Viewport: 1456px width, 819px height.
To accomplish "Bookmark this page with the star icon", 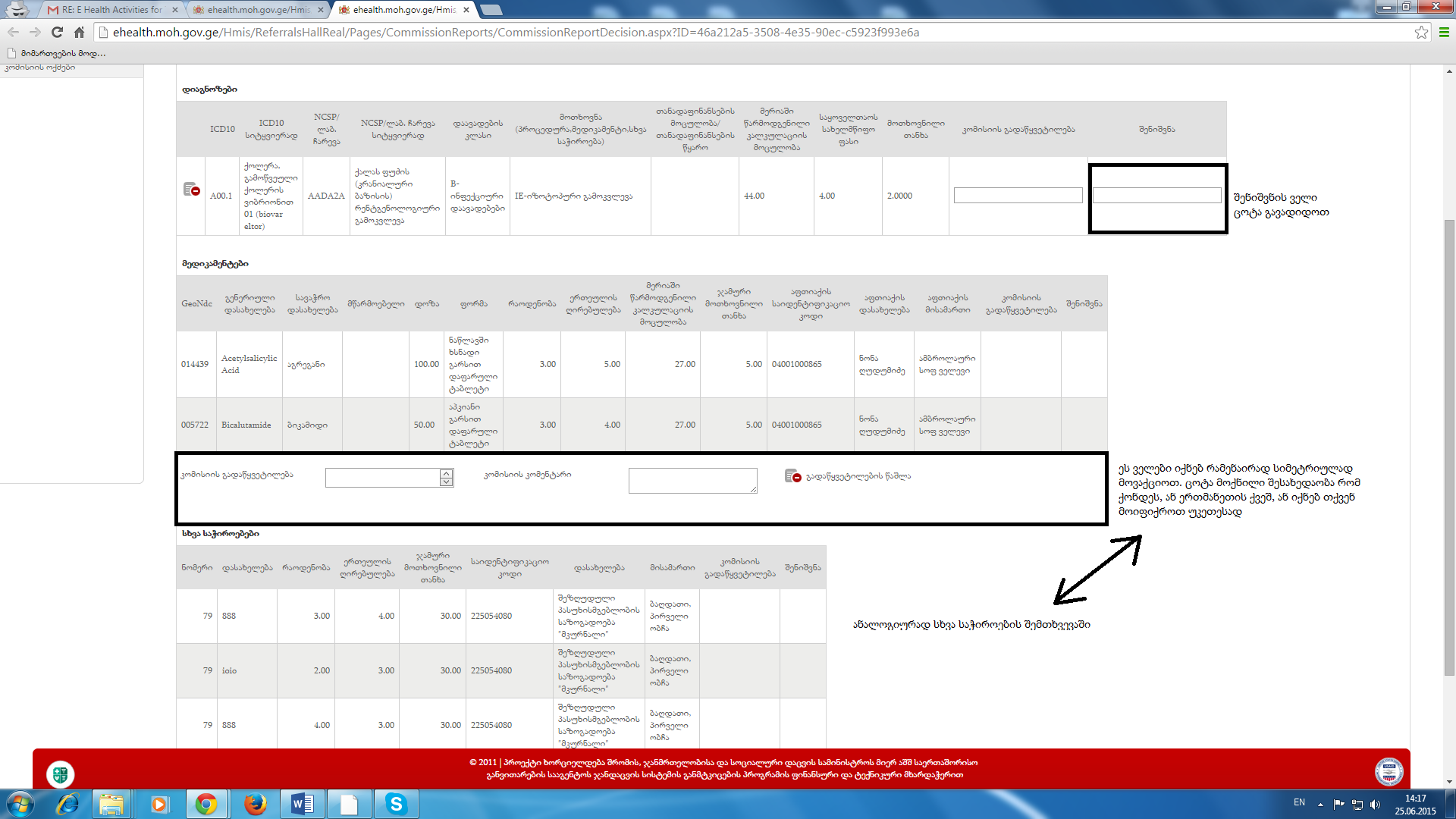I will 1421,32.
